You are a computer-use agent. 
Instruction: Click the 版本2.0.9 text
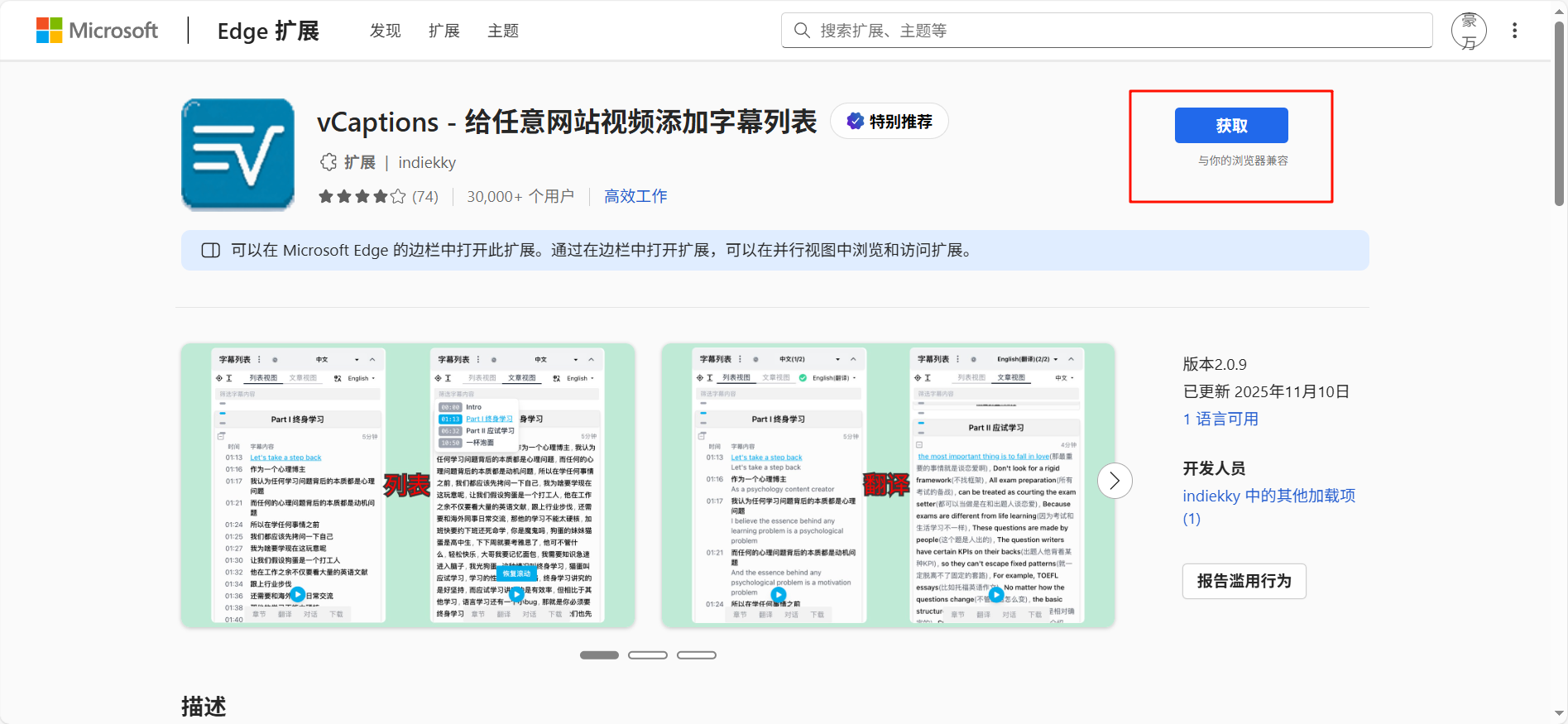[1215, 364]
